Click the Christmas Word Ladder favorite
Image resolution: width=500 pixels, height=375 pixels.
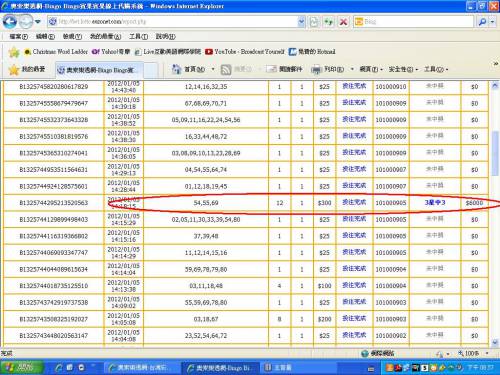tap(56, 52)
